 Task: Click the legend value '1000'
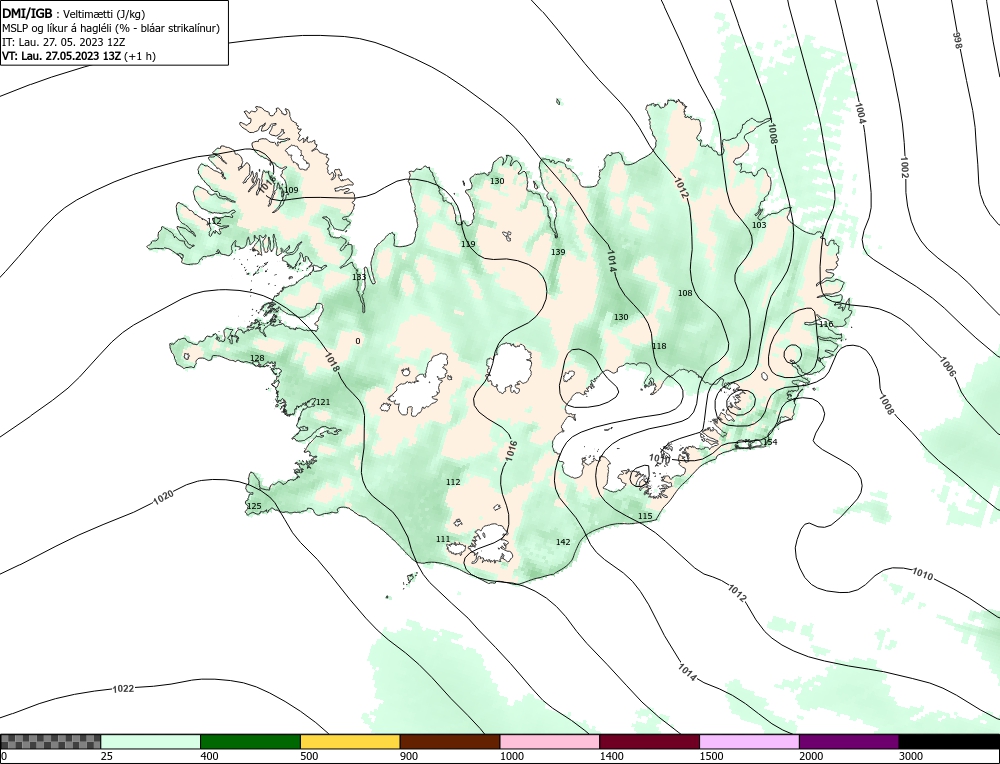click(x=512, y=756)
